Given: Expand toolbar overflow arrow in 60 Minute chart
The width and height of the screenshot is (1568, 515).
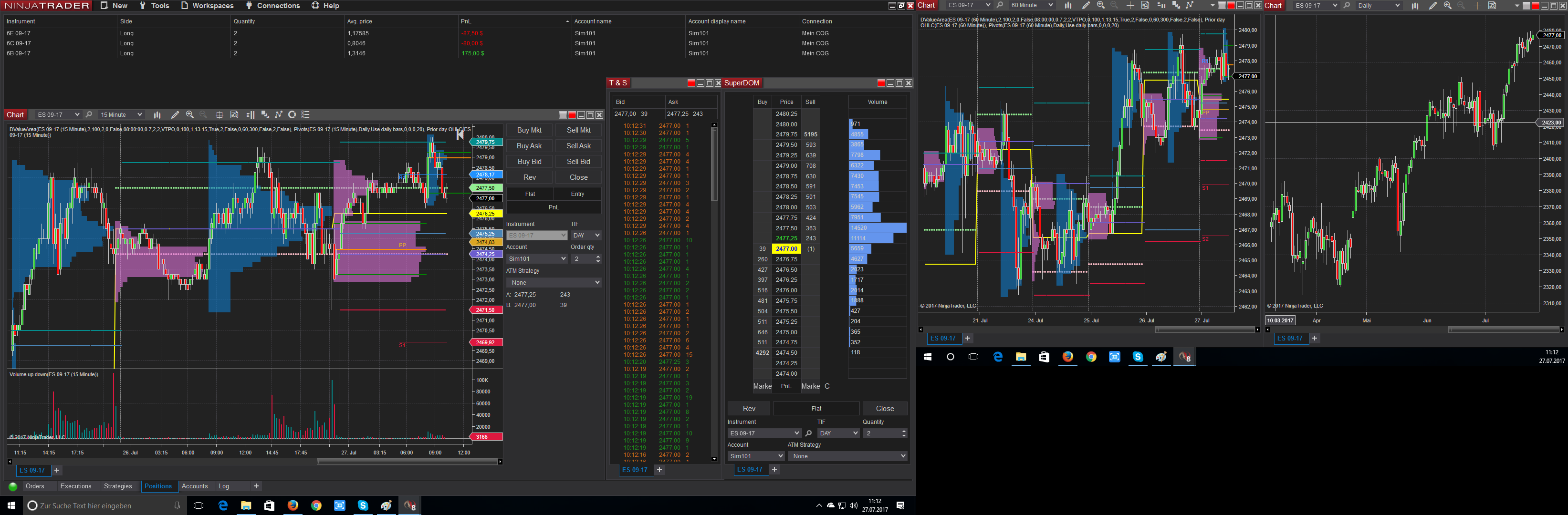Looking at the screenshot, I should (1213, 5).
